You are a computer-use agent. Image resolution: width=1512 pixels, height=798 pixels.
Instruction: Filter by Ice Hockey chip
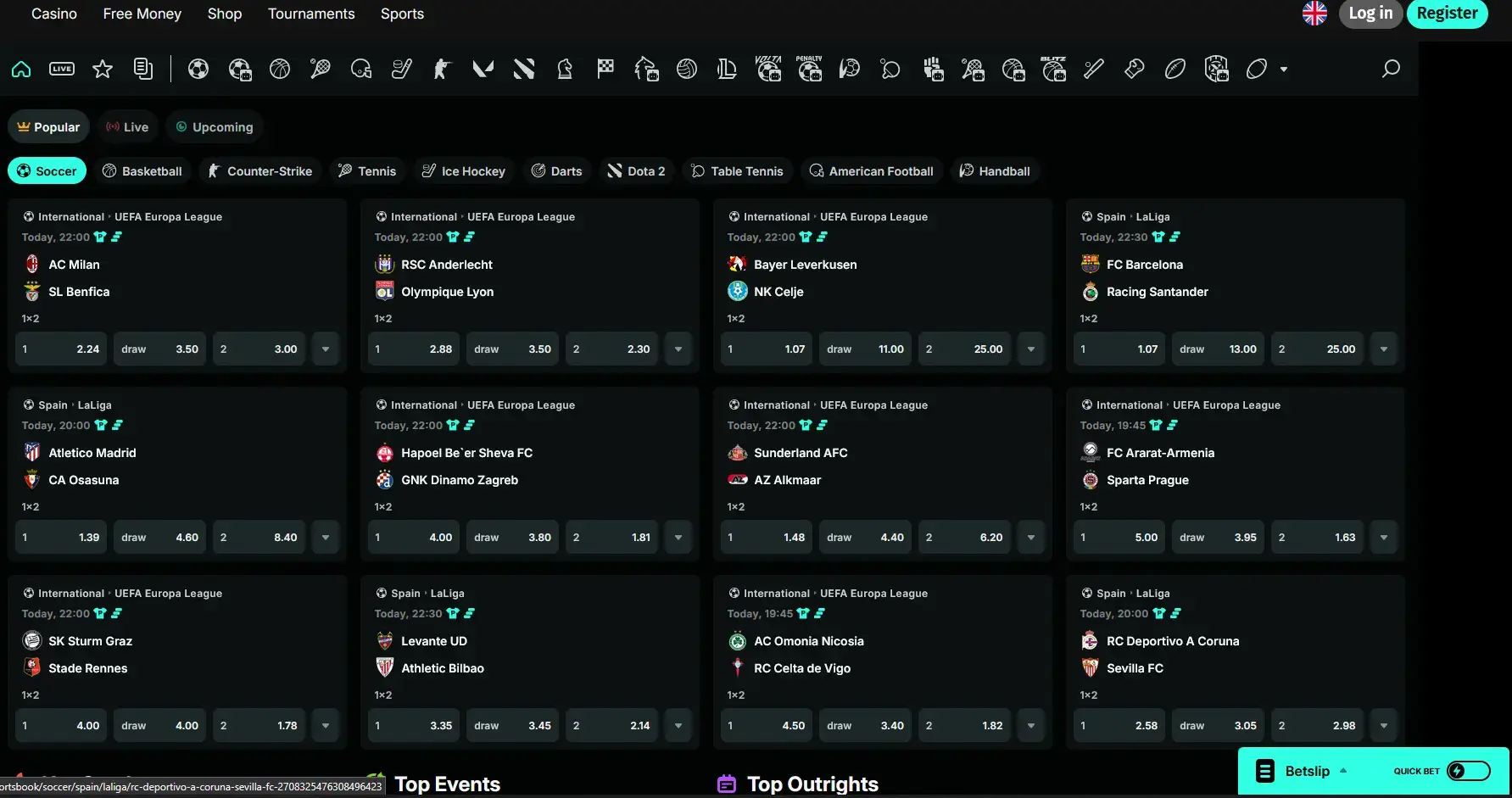pyautogui.click(x=464, y=171)
